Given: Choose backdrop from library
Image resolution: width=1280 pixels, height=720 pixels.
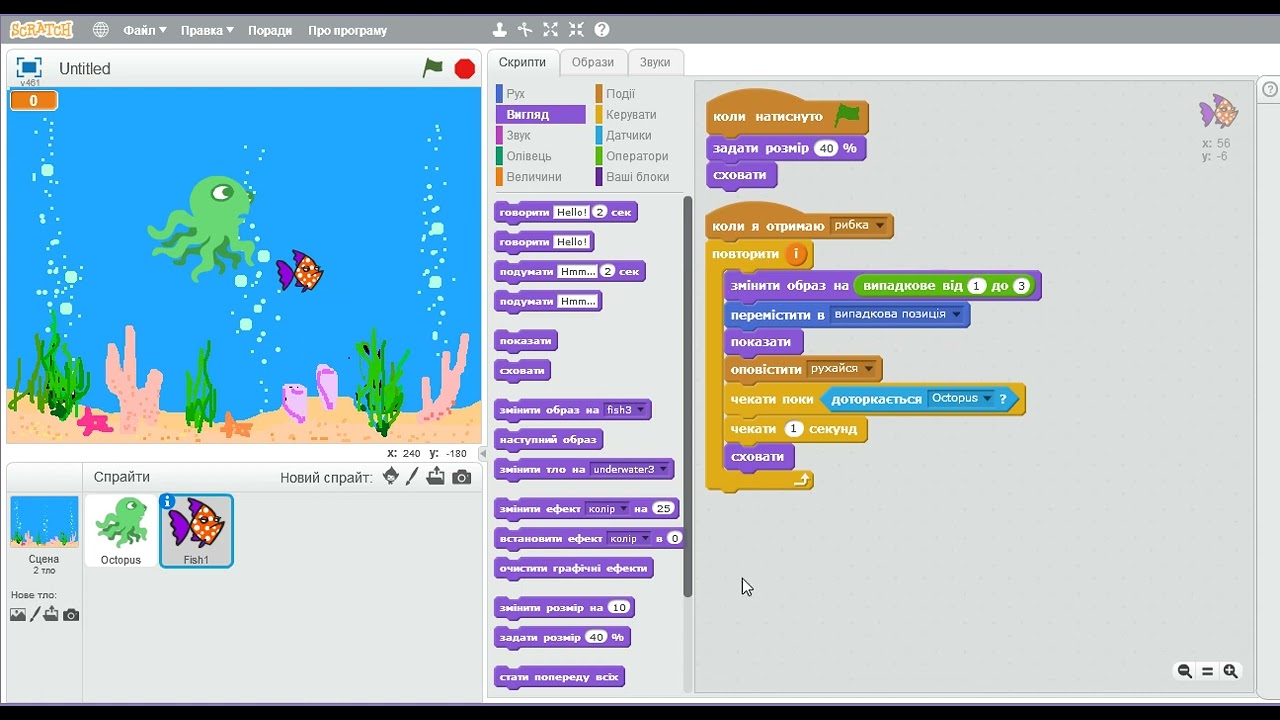Looking at the screenshot, I should [x=17, y=614].
